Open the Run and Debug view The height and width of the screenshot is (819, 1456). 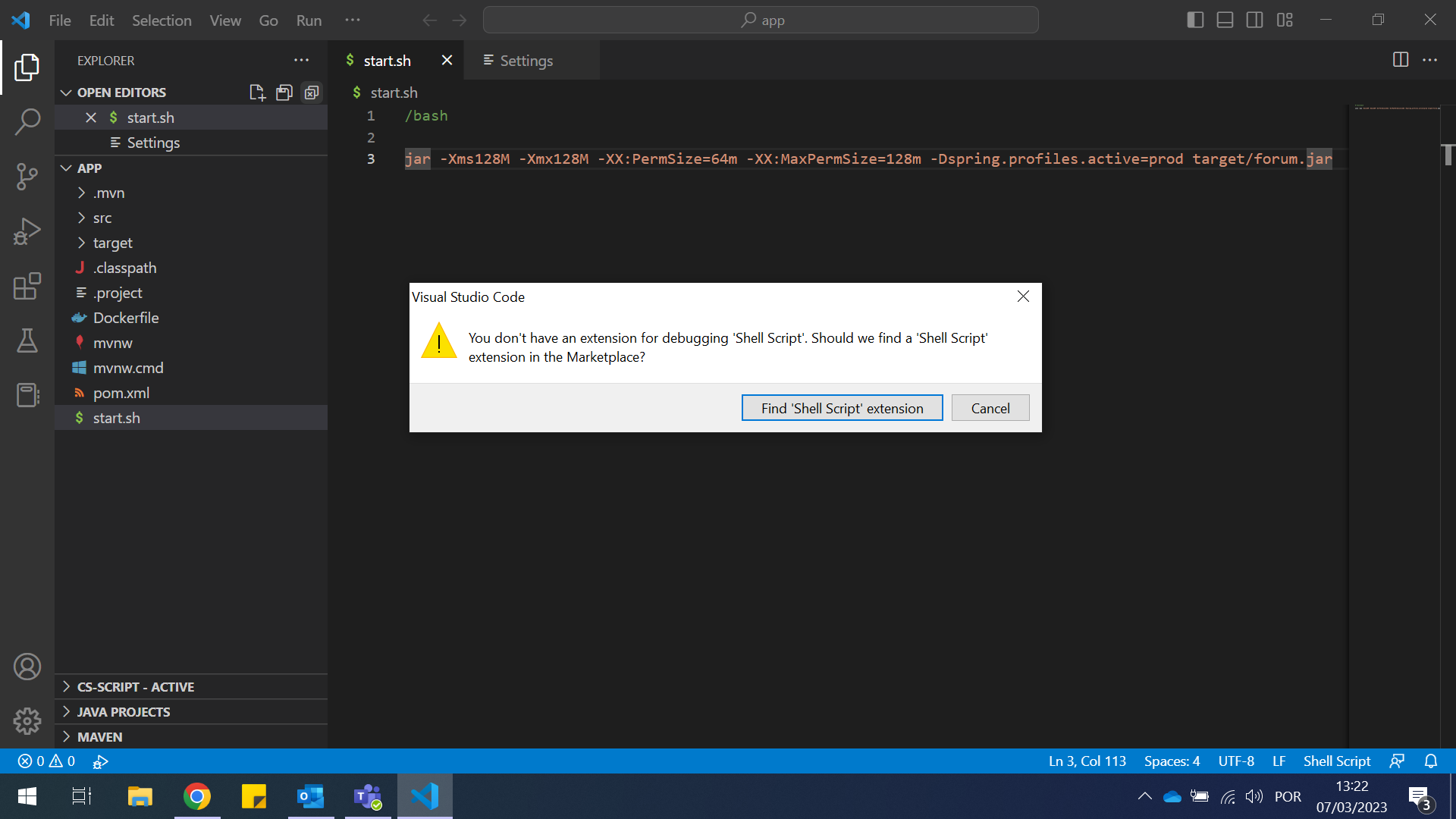27,231
